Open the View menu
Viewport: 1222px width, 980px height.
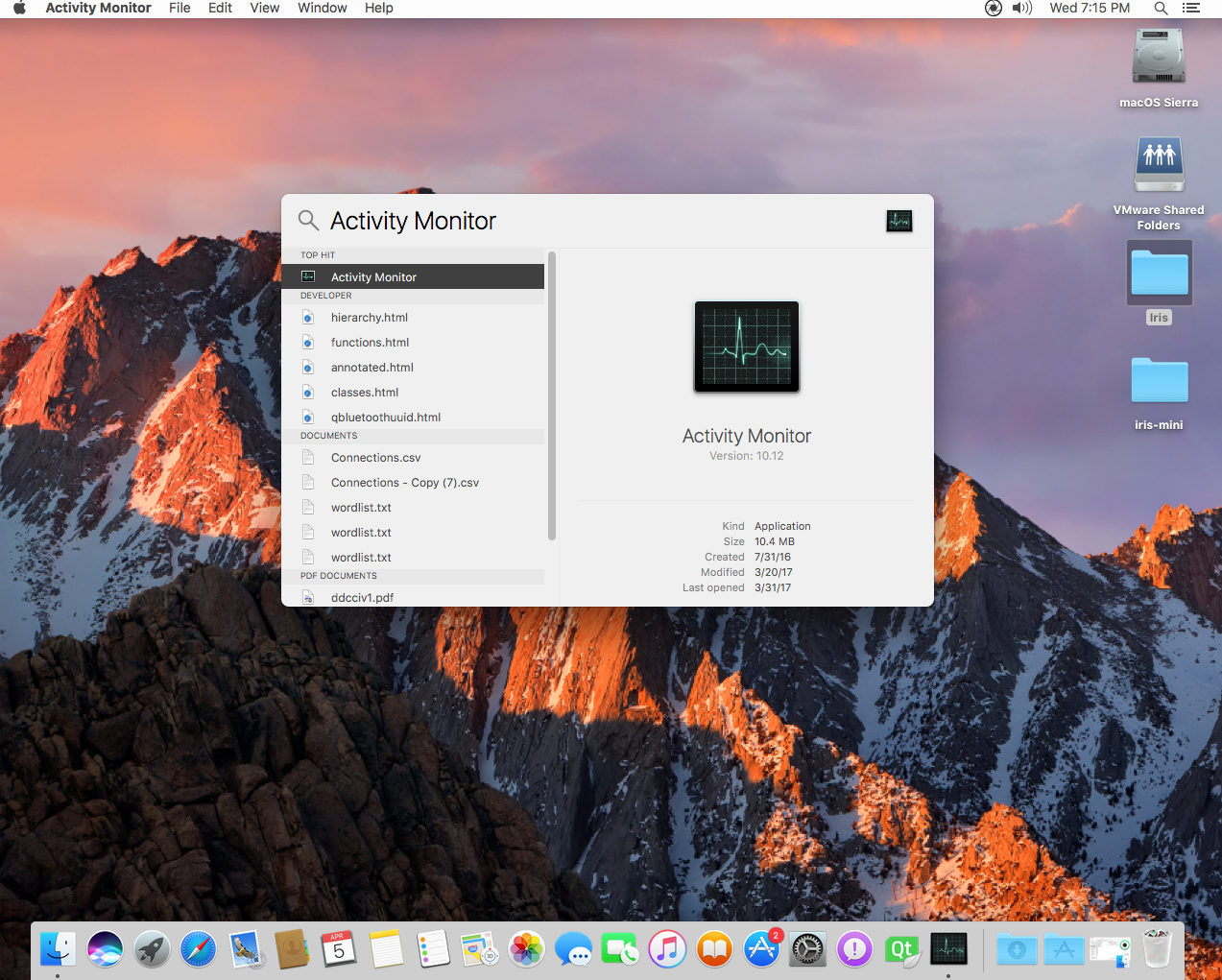[265, 8]
